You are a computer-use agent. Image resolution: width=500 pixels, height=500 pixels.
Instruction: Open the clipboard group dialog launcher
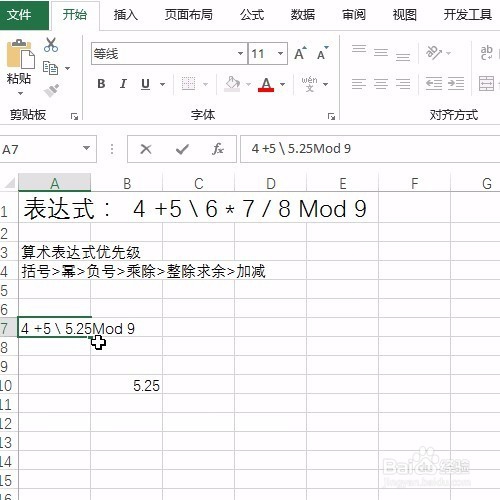coord(74,116)
